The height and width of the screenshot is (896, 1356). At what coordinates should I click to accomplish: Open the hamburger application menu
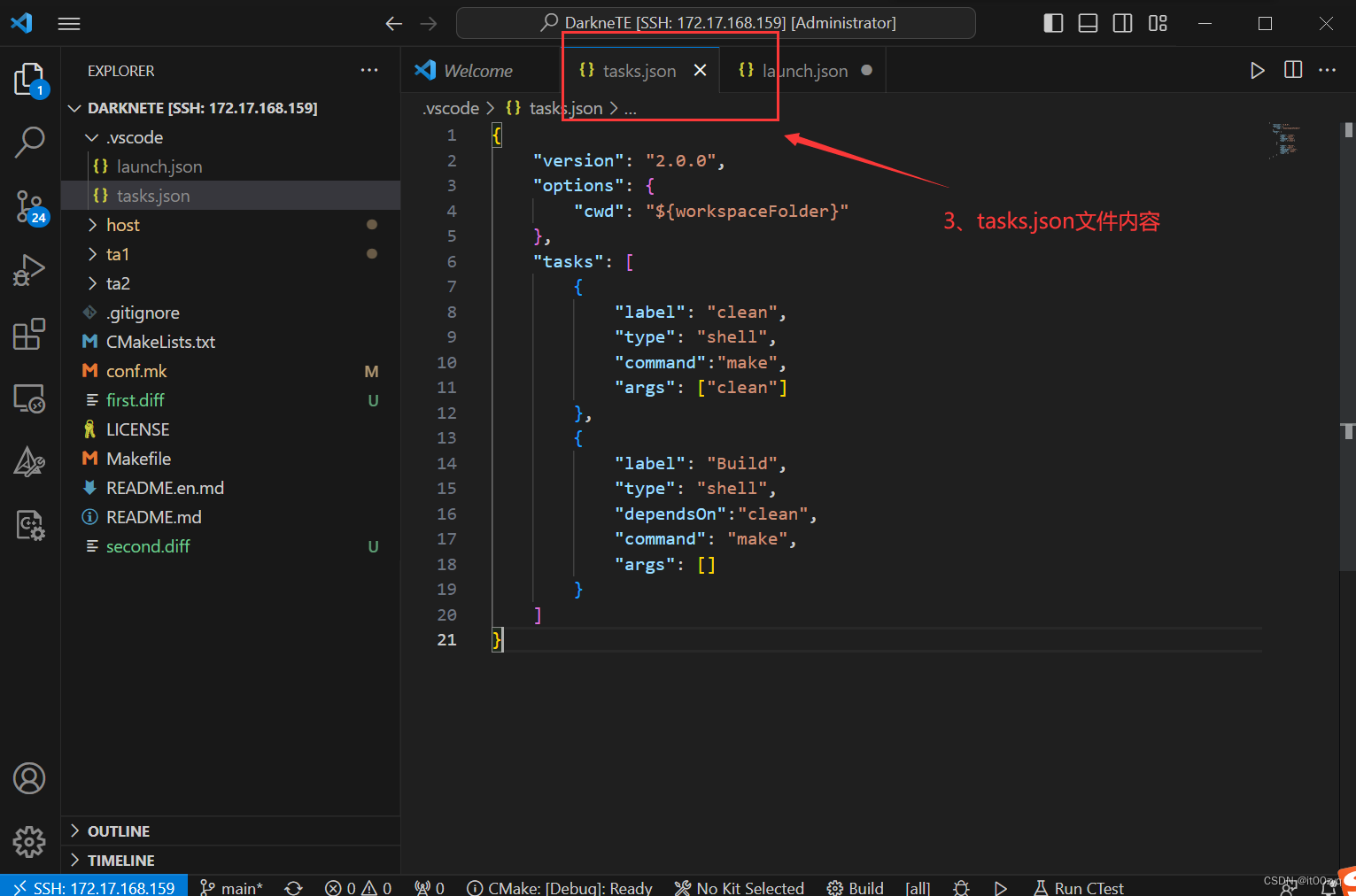pos(69,24)
